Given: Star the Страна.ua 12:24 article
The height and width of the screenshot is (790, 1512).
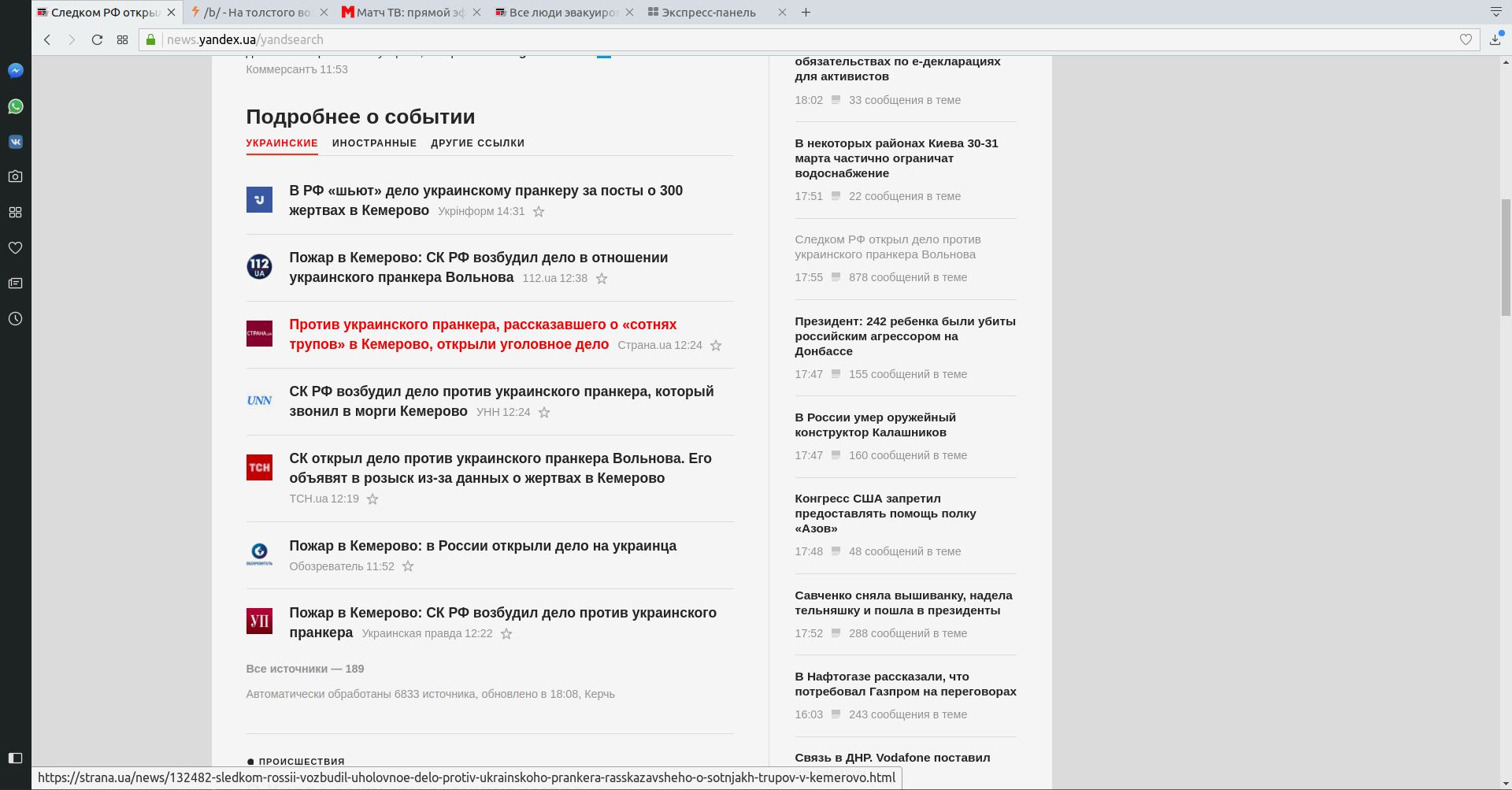Looking at the screenshot, I should [716, 345].
